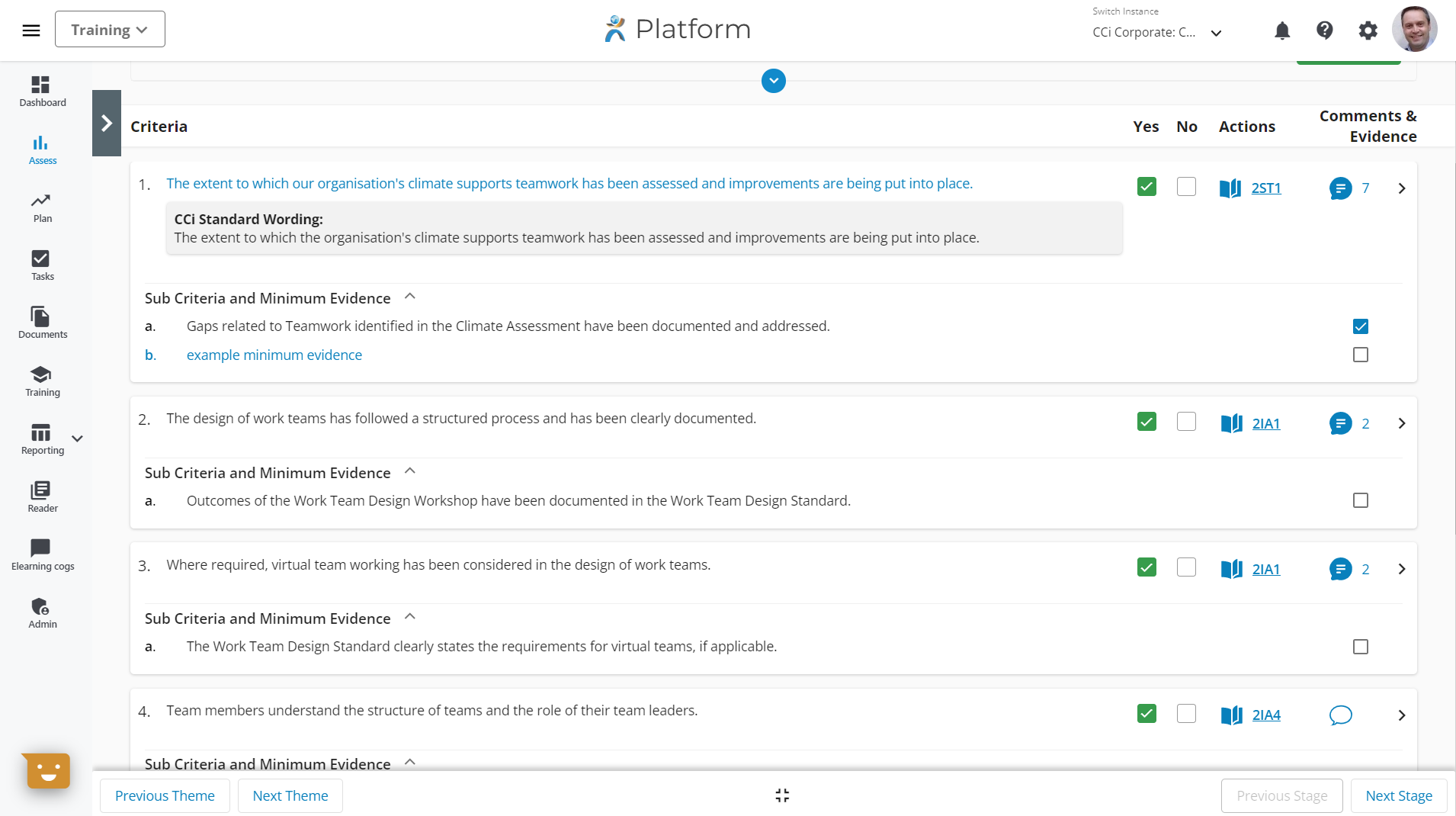Open Reporting in the sidebar
This screenshot has height=816, width=1456.
pyautogui.click(x=42, y=439)
